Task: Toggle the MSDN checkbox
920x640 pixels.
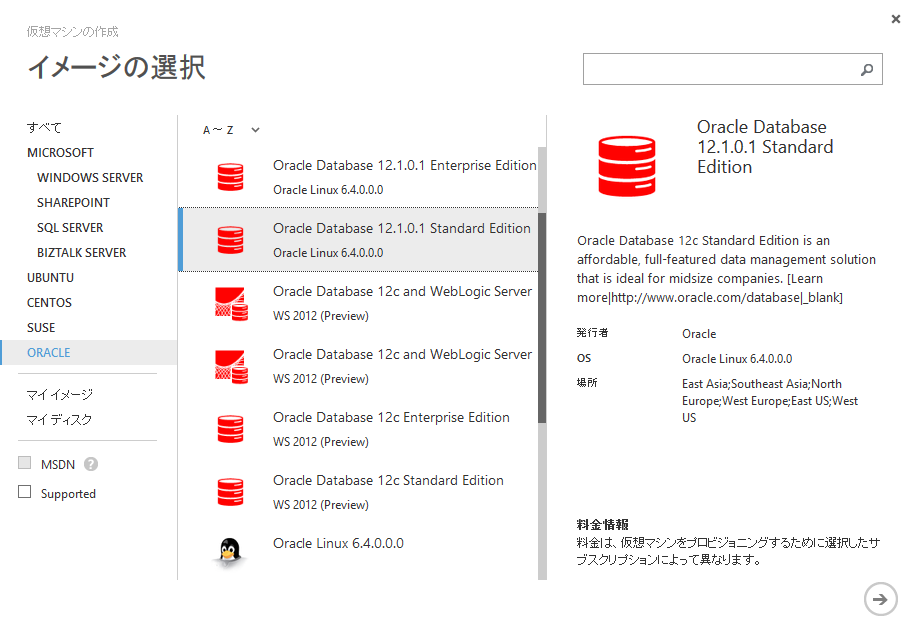Action: pos(25,463)
